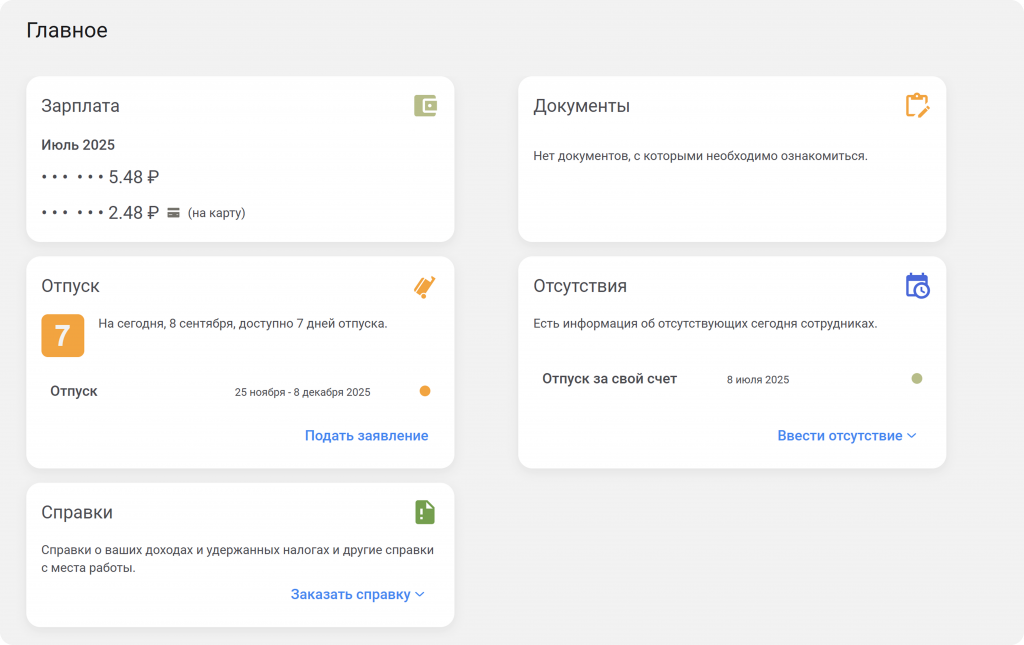
Task: Click the calendar clock icon in Отсутствия
Action: pos(917,286)
